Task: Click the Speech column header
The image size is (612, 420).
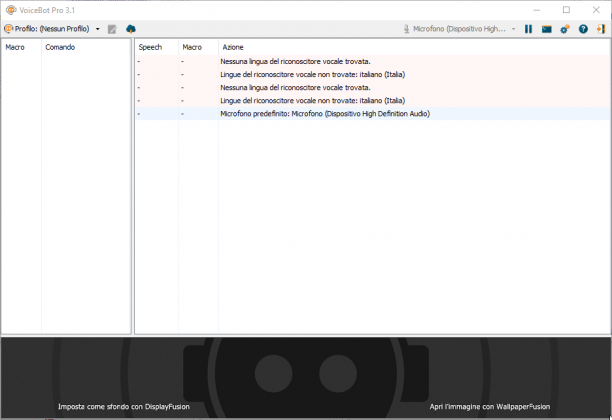Action: [x=157, y=47]
